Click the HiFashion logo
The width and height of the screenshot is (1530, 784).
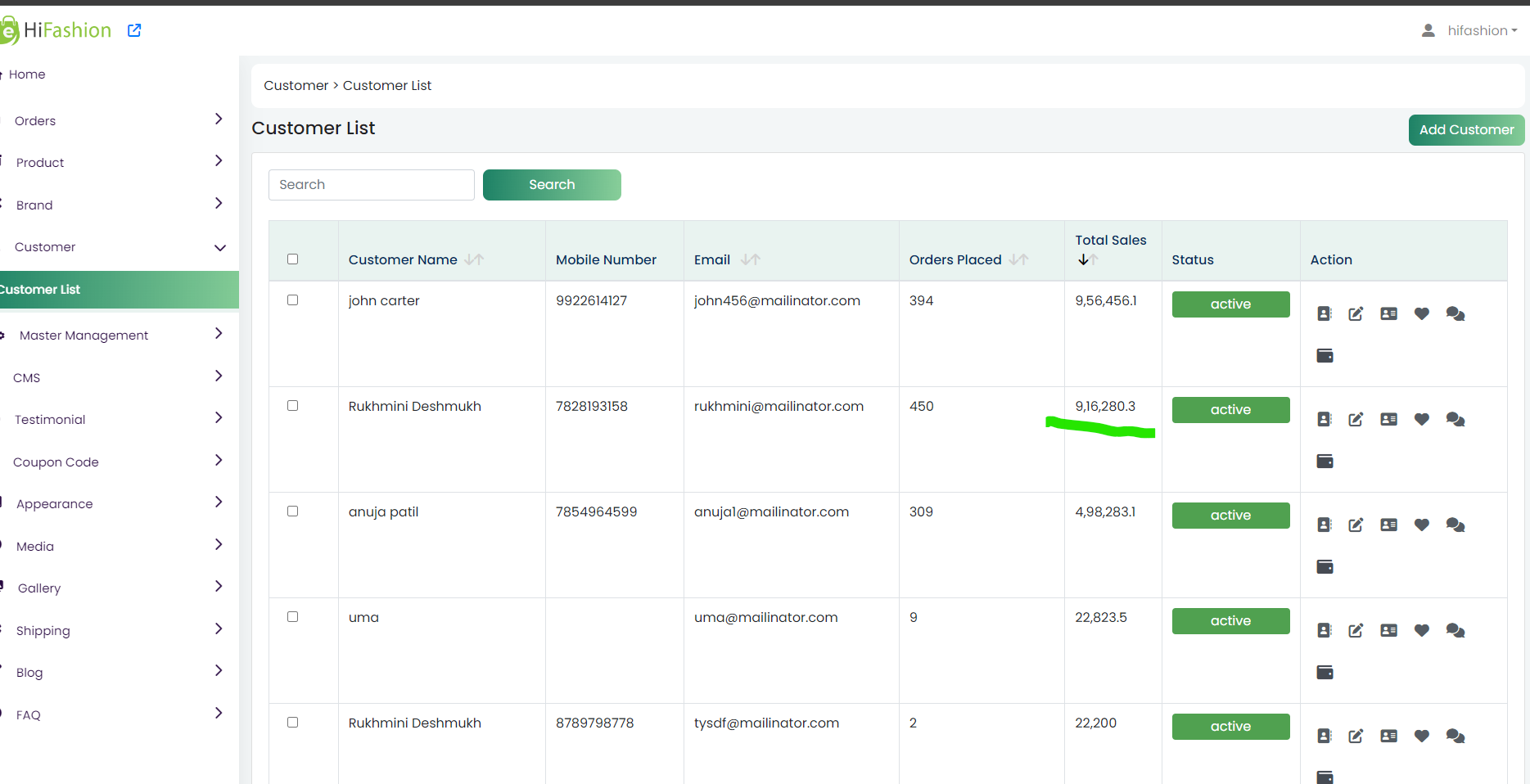tap(56, 30)
